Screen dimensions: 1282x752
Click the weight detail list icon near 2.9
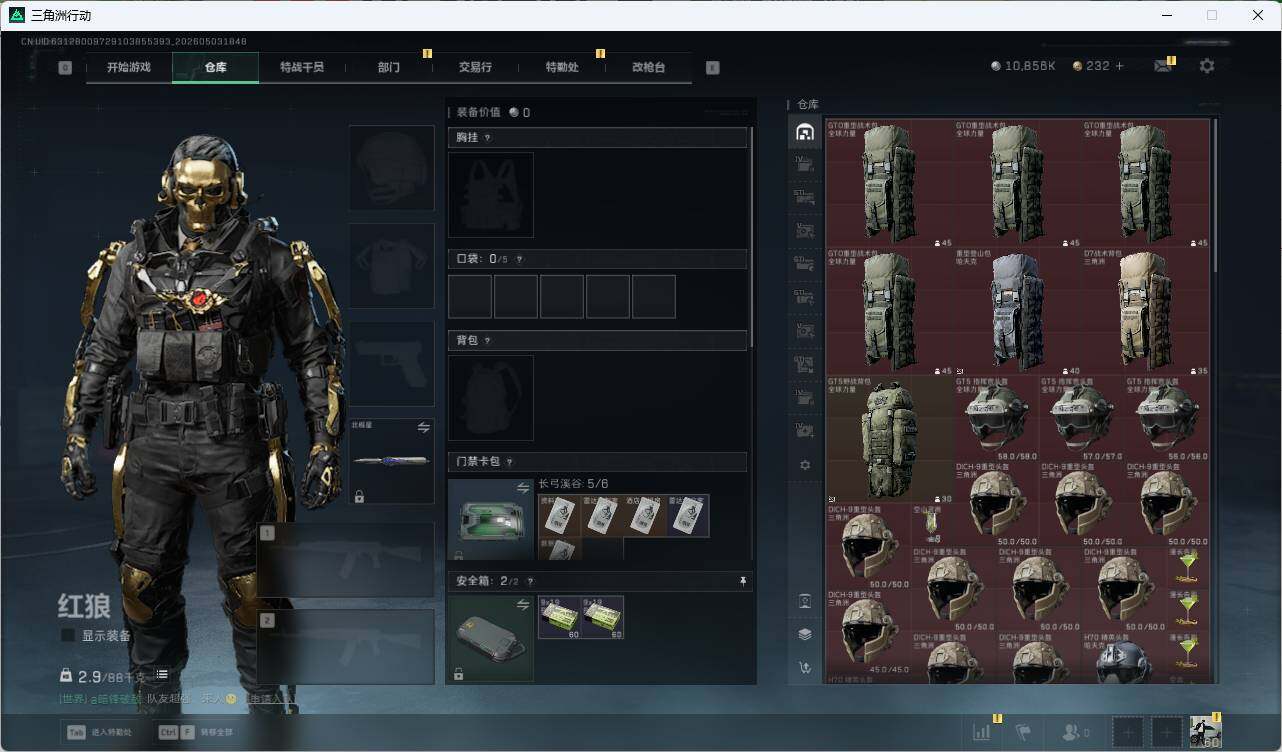pos(162,675)
